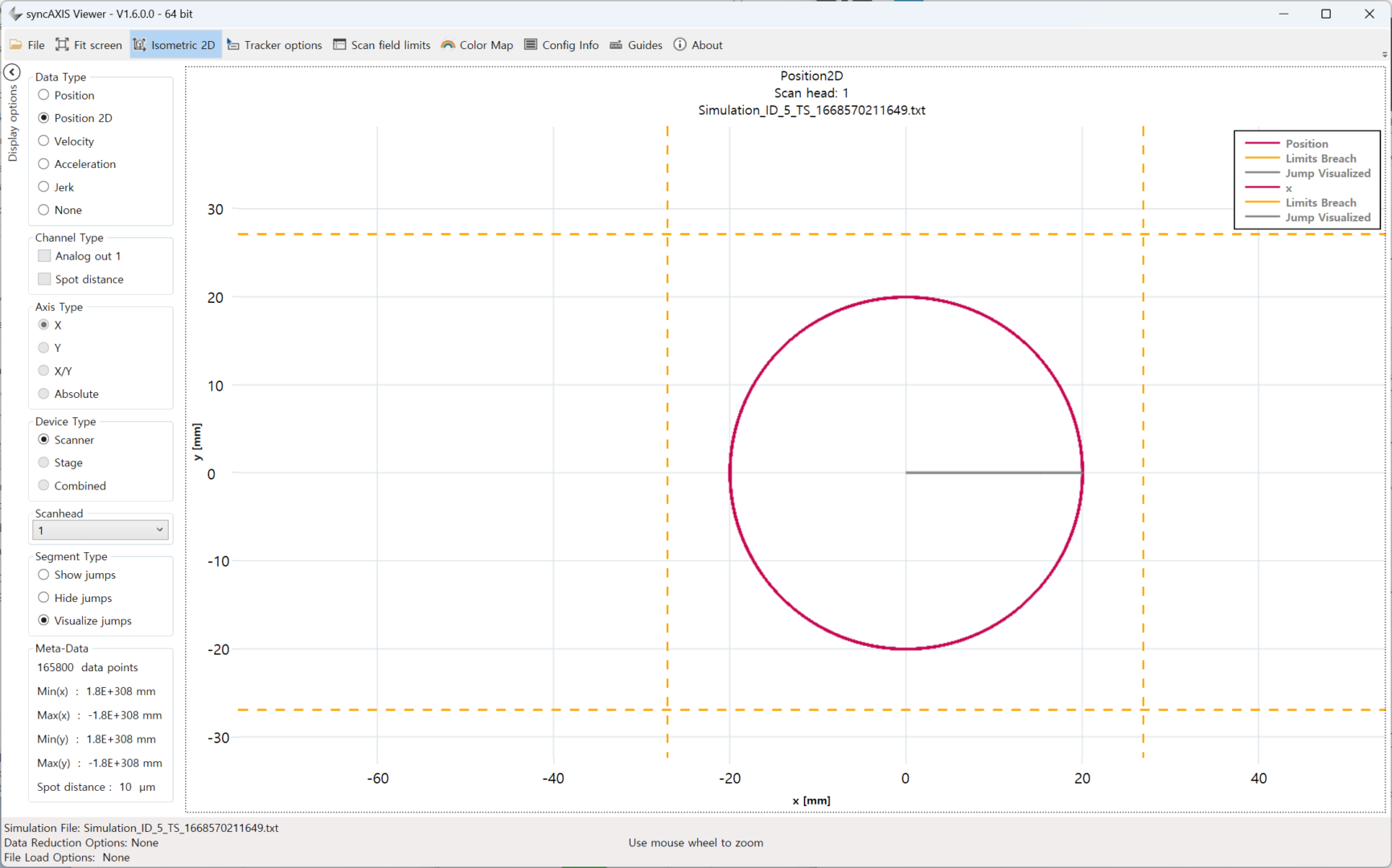Click the Fit screen icon
The image size is (1392, 868).
(62, 45)
